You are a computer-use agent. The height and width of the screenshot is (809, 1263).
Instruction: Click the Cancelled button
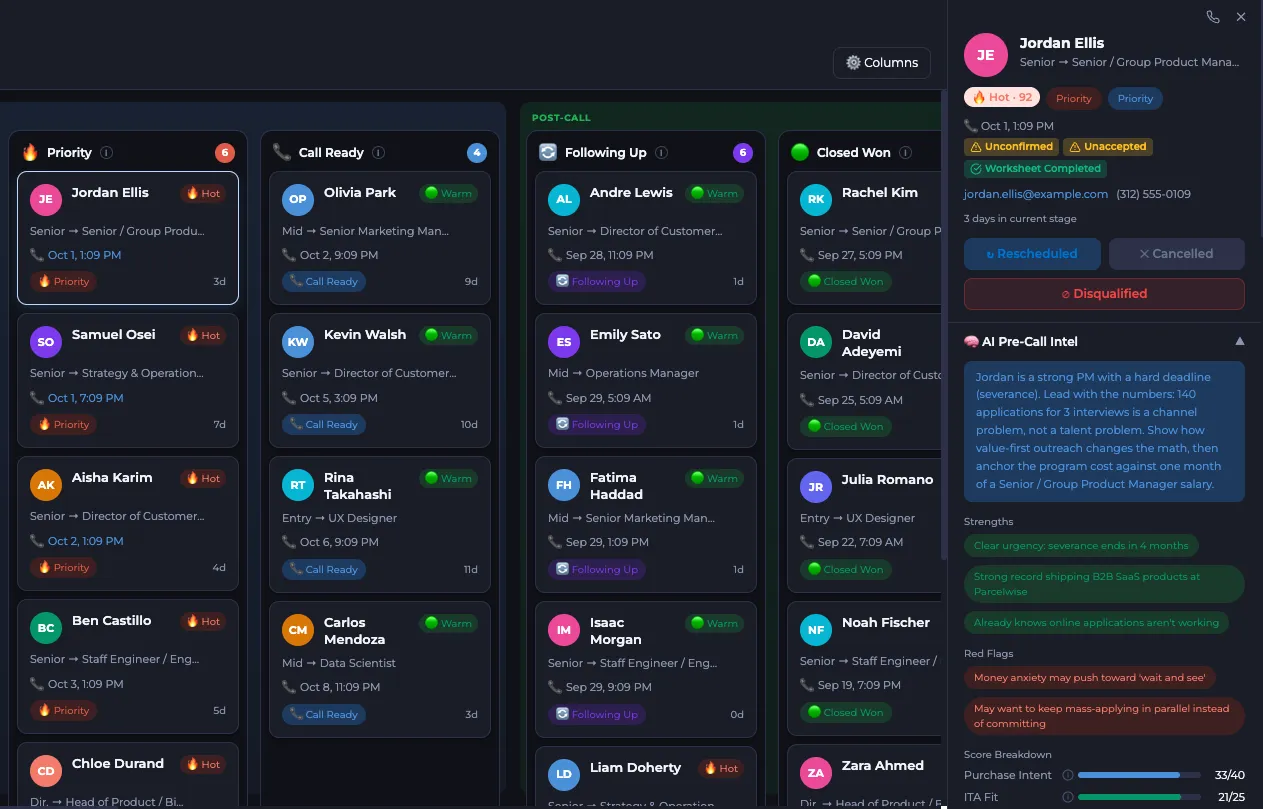pos(1177,254)
